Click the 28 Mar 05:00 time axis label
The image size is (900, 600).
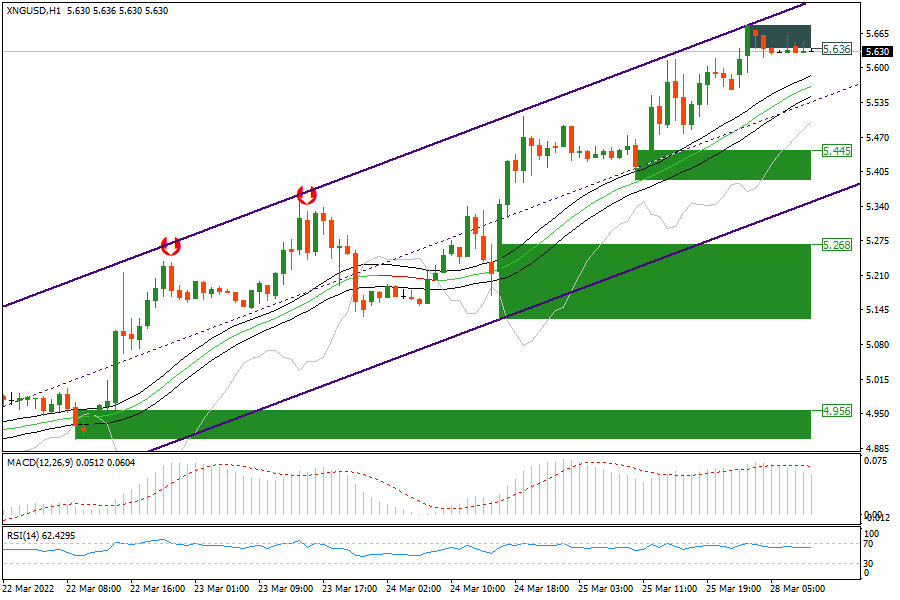coord(798,589)
